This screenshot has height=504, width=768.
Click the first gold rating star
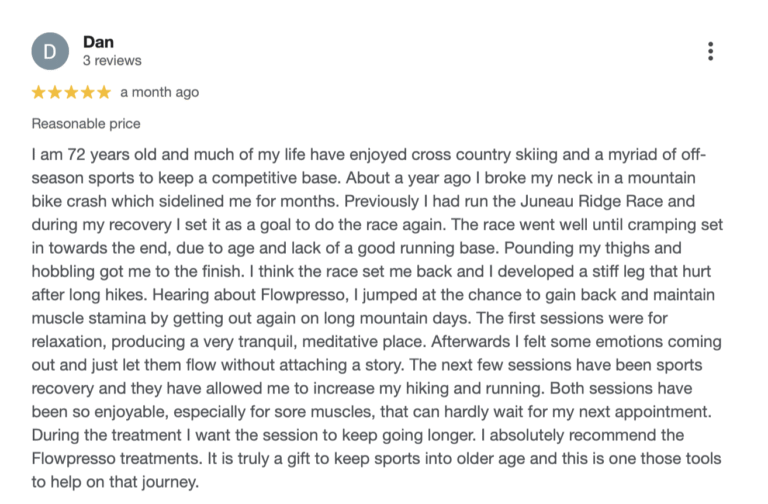click(39, 92)
